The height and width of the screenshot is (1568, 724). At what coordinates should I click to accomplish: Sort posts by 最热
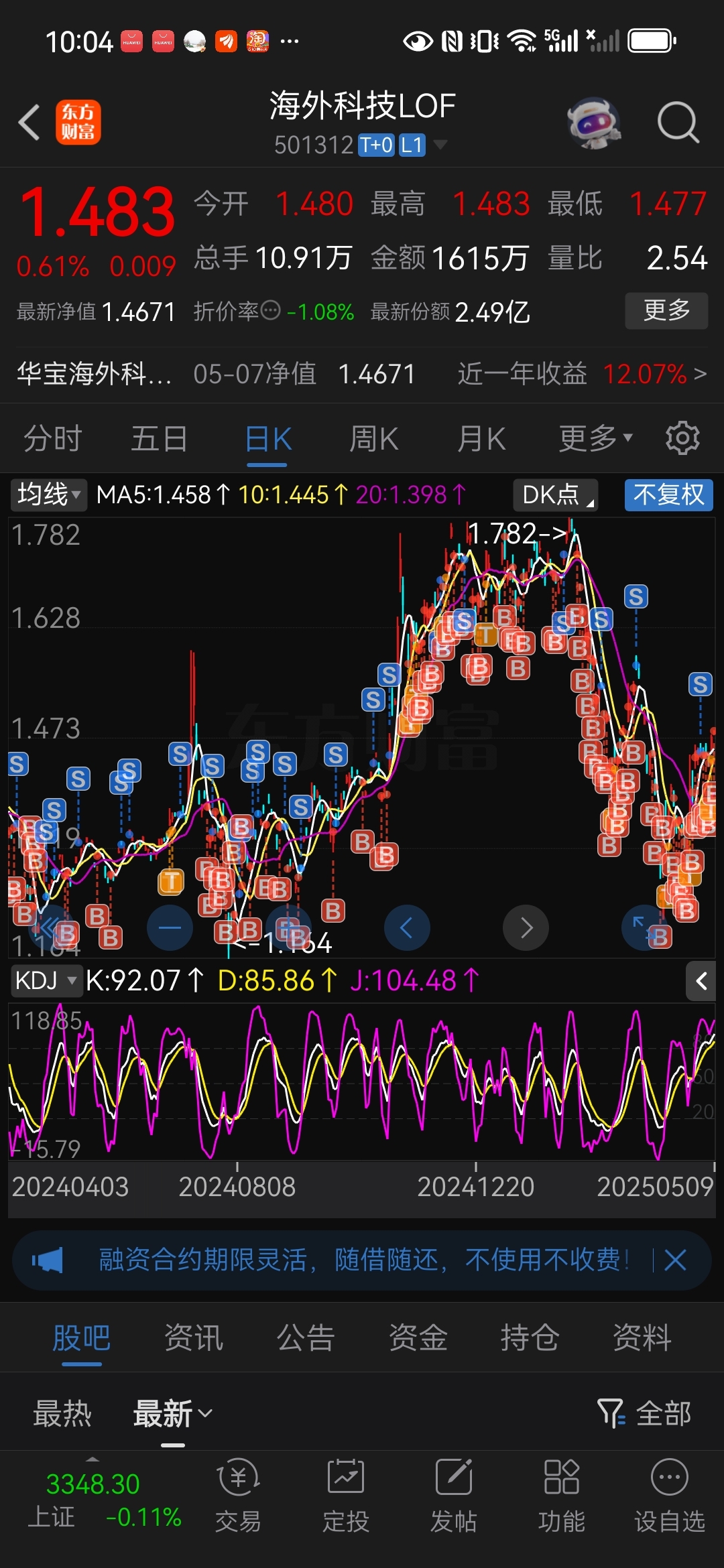(x=62, y=1413)
